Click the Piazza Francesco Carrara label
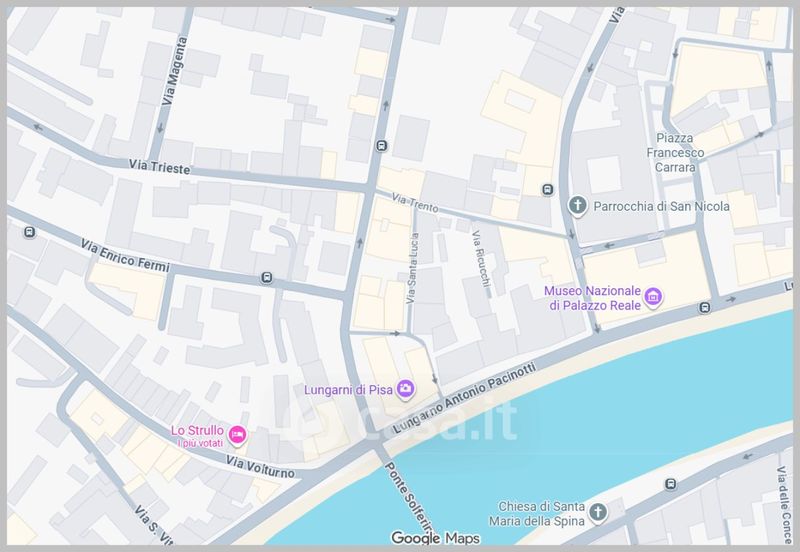The height and width of the screenshot is (552, 800). [x=680, y=145]
